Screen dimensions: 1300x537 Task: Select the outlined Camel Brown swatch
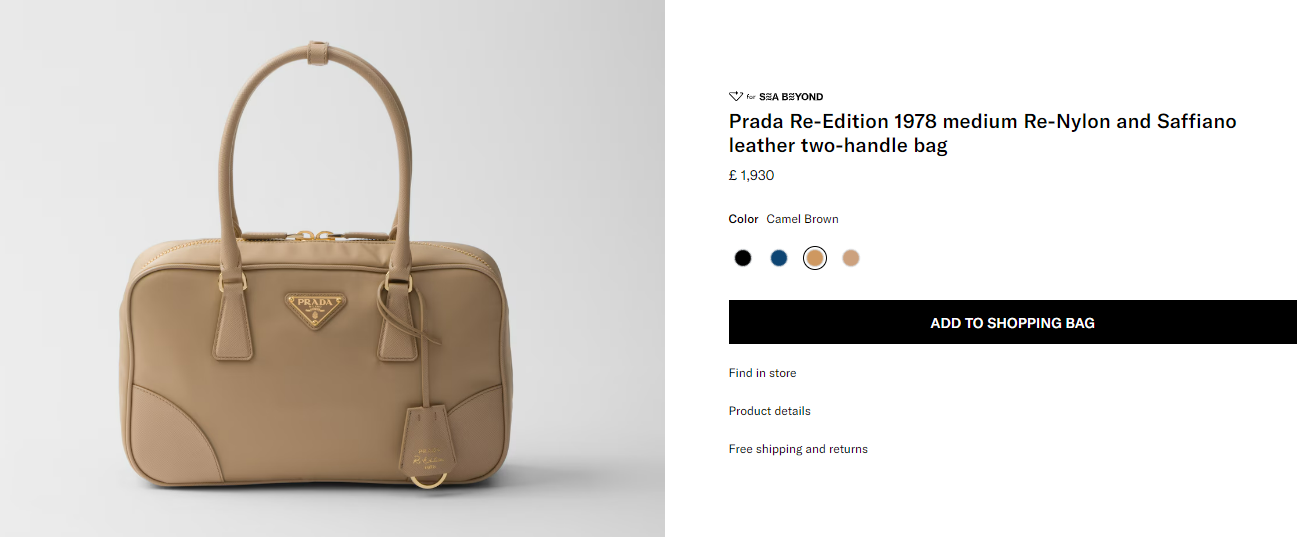815,258
